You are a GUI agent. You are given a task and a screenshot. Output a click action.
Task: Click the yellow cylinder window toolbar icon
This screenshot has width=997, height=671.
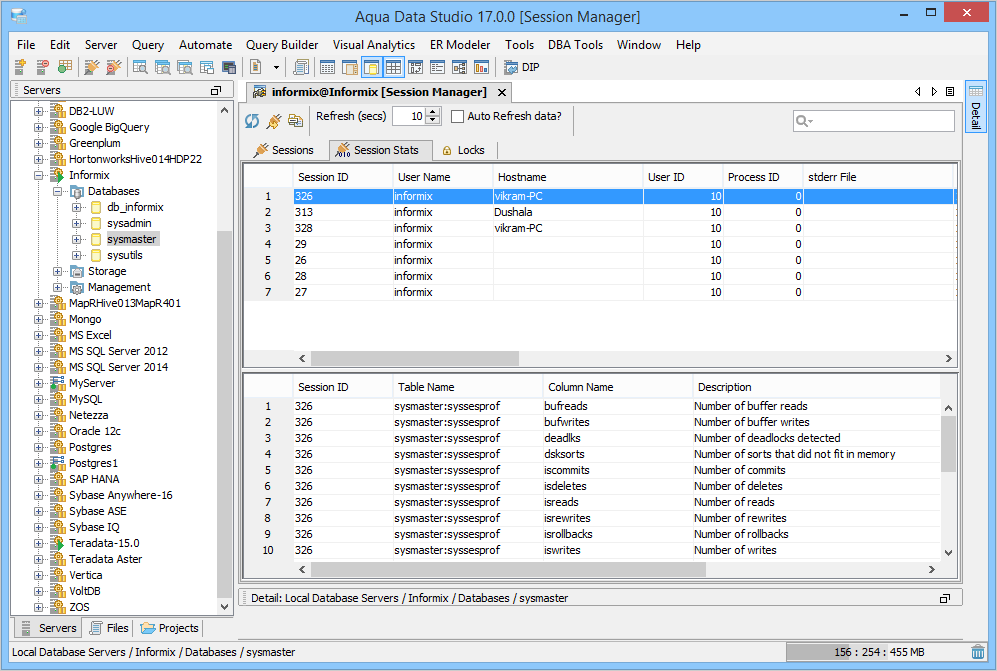pyautogui.click(x=371, y=67)
